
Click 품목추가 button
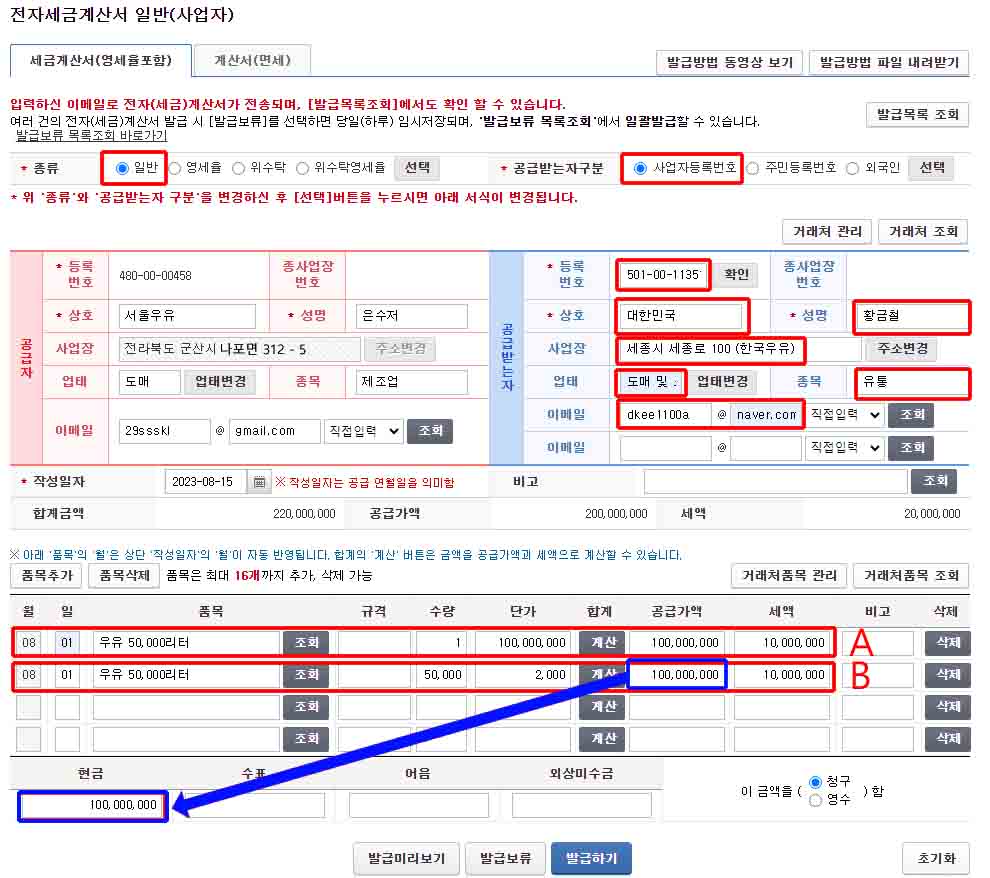pyautogui.click(x=47, y=576)
